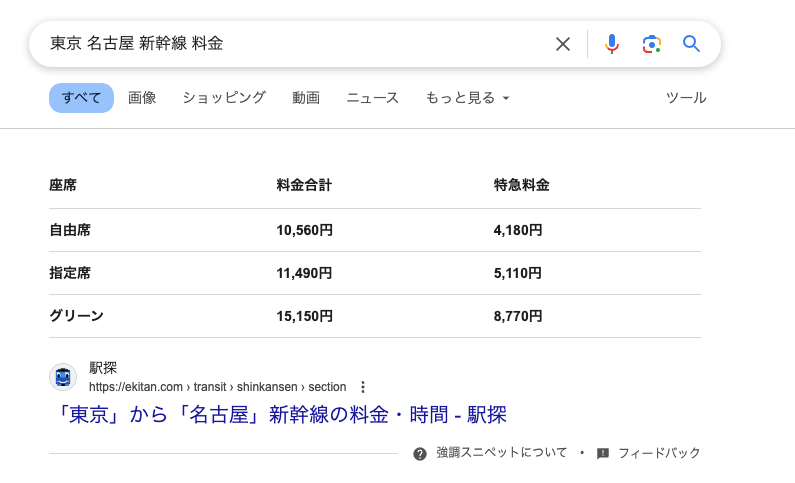The height and width of the screenshot is (483, 795).
Task: Click the 4,180円 express fare cell
Action: point(518,230)
